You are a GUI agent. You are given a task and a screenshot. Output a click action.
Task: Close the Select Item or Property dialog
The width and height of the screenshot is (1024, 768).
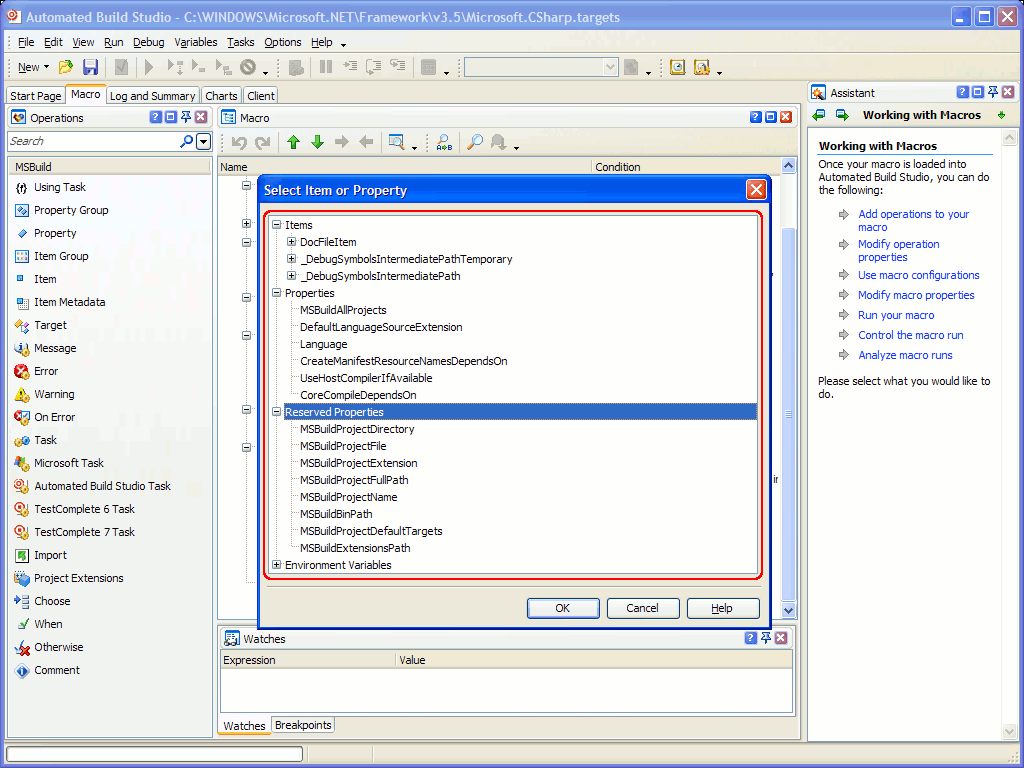point(756,190)
